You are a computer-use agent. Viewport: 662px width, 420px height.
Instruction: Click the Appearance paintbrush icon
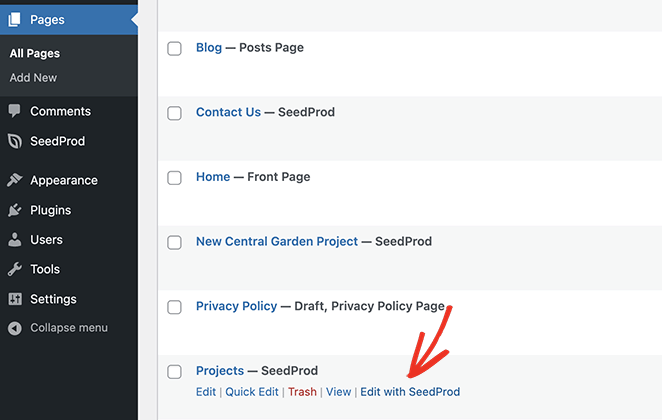[14, 181]
